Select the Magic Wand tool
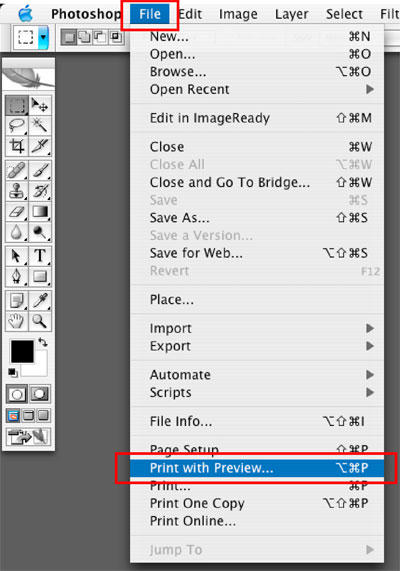 pos(40,126)
